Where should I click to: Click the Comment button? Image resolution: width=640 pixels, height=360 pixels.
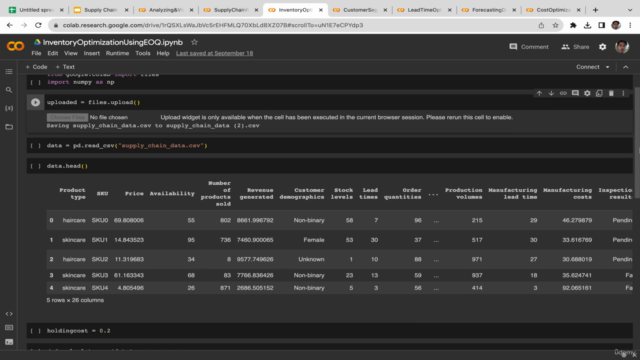coord(529,47)
